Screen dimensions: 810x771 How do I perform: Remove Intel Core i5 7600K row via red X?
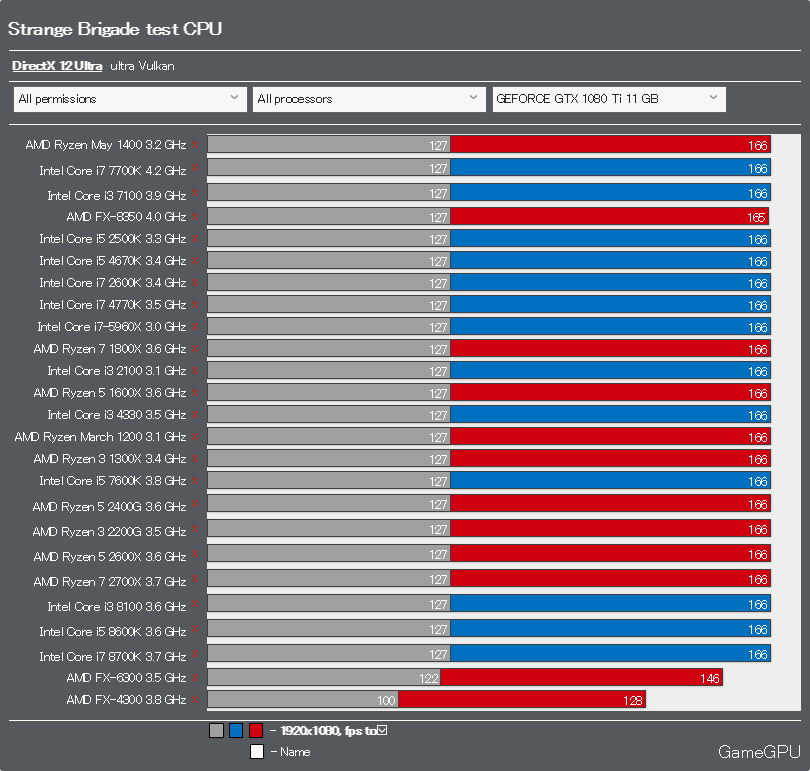195,480
